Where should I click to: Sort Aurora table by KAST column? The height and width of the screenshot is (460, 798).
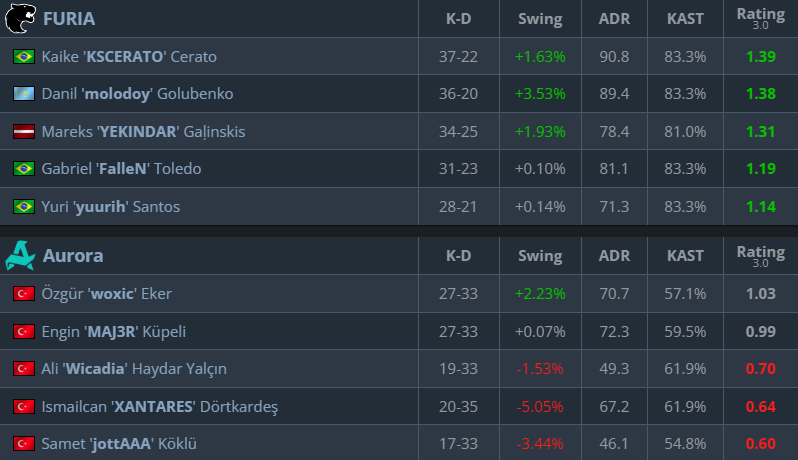tap(685, 256)
